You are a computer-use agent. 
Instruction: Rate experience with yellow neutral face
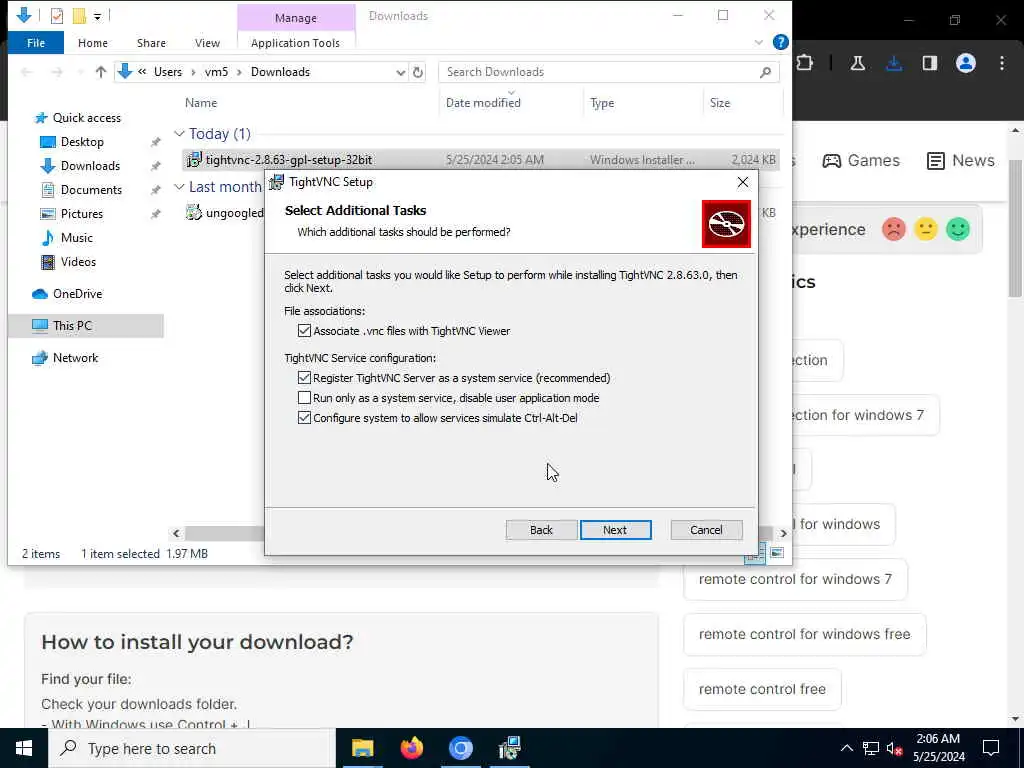pos(925,229)
